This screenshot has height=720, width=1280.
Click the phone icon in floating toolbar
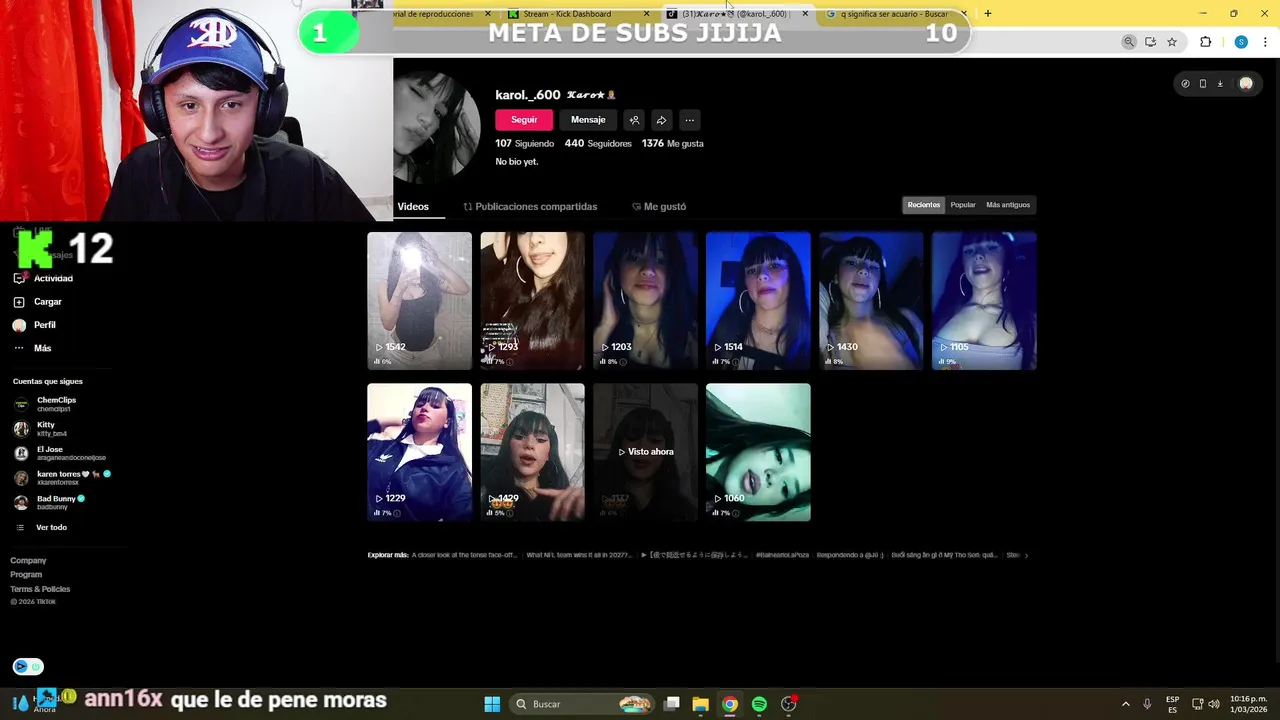click(x=1203, y=84)
